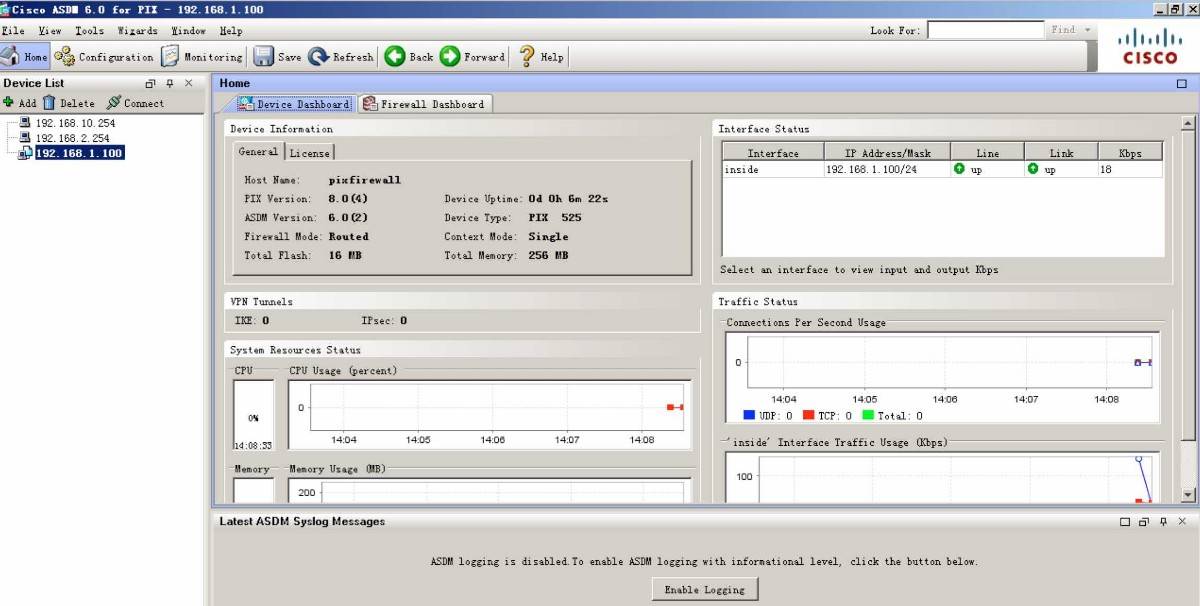Maximize the Home panel
Viewport: 1200px width, 606px height.
click(1181, 84)
